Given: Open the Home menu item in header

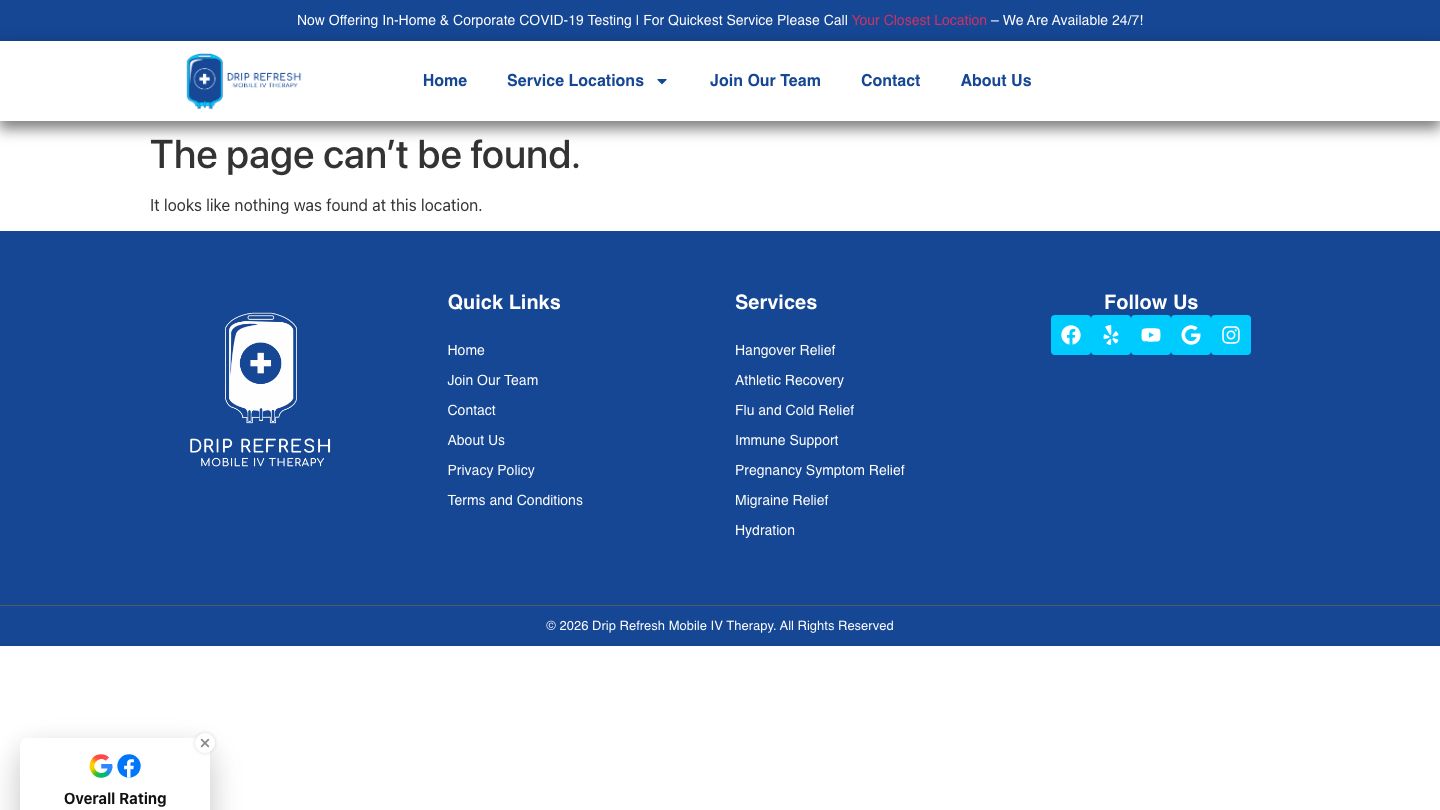Looking at the screenshot, I should 445,81.
